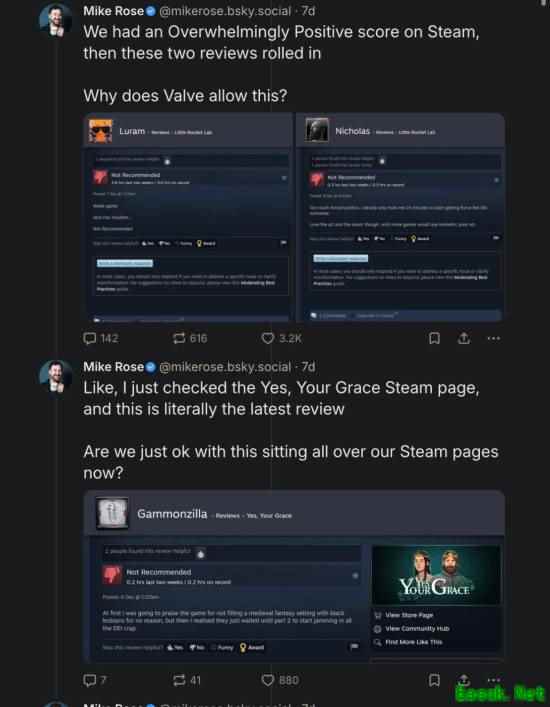Repost the first post with 616 reposts

point(190,338)
